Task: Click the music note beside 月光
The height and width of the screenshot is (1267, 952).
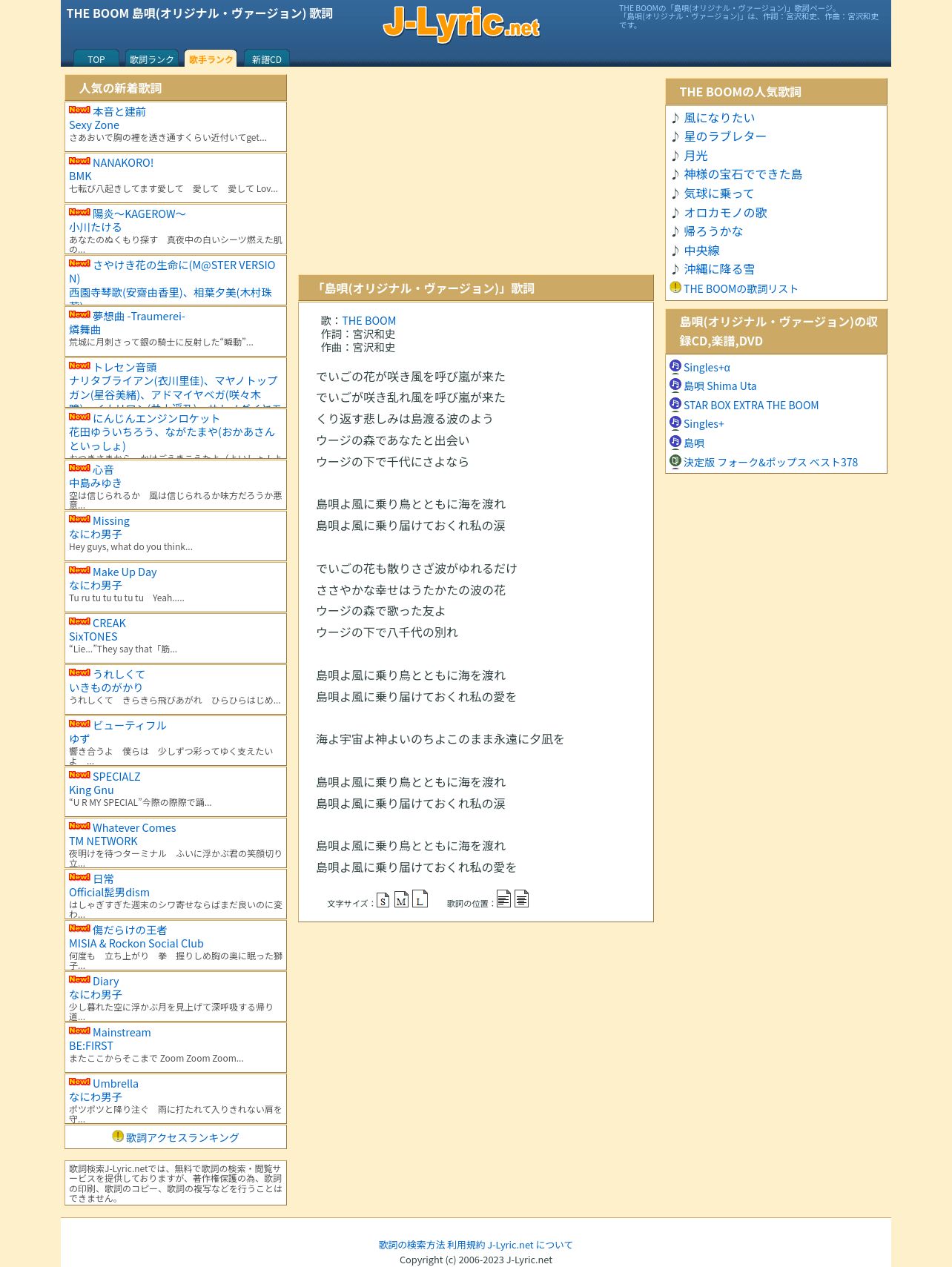Action: pyautogui.click(x=675, y=156)
